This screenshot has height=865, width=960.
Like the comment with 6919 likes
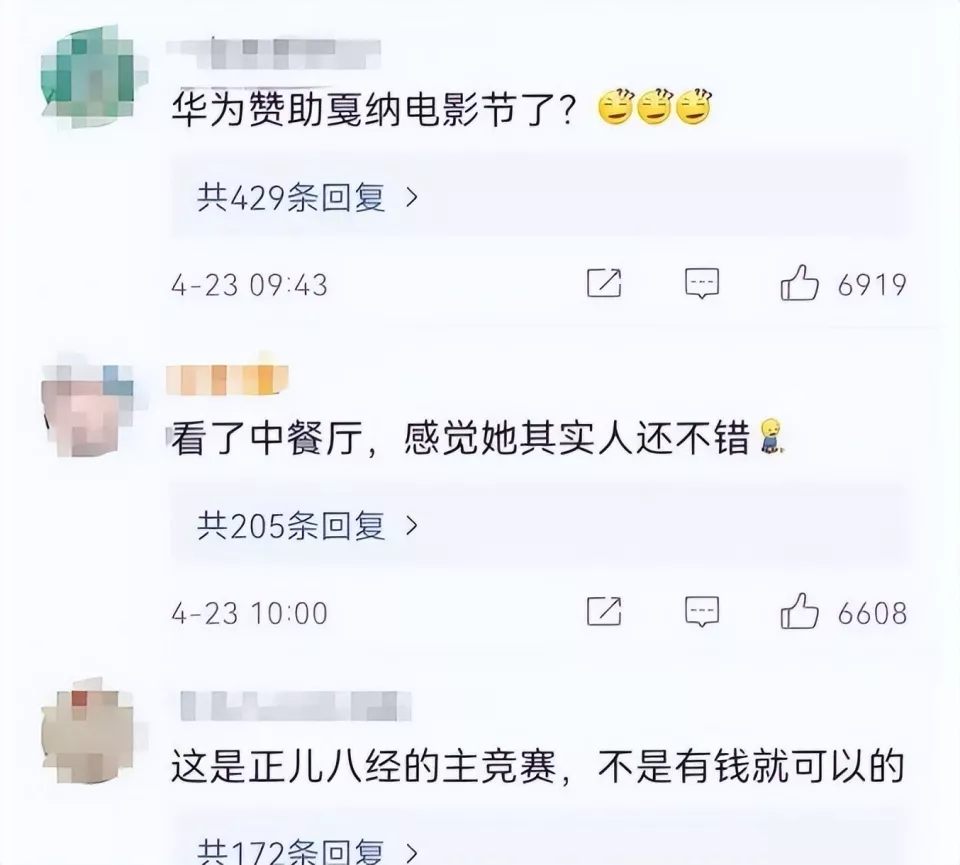799,283
